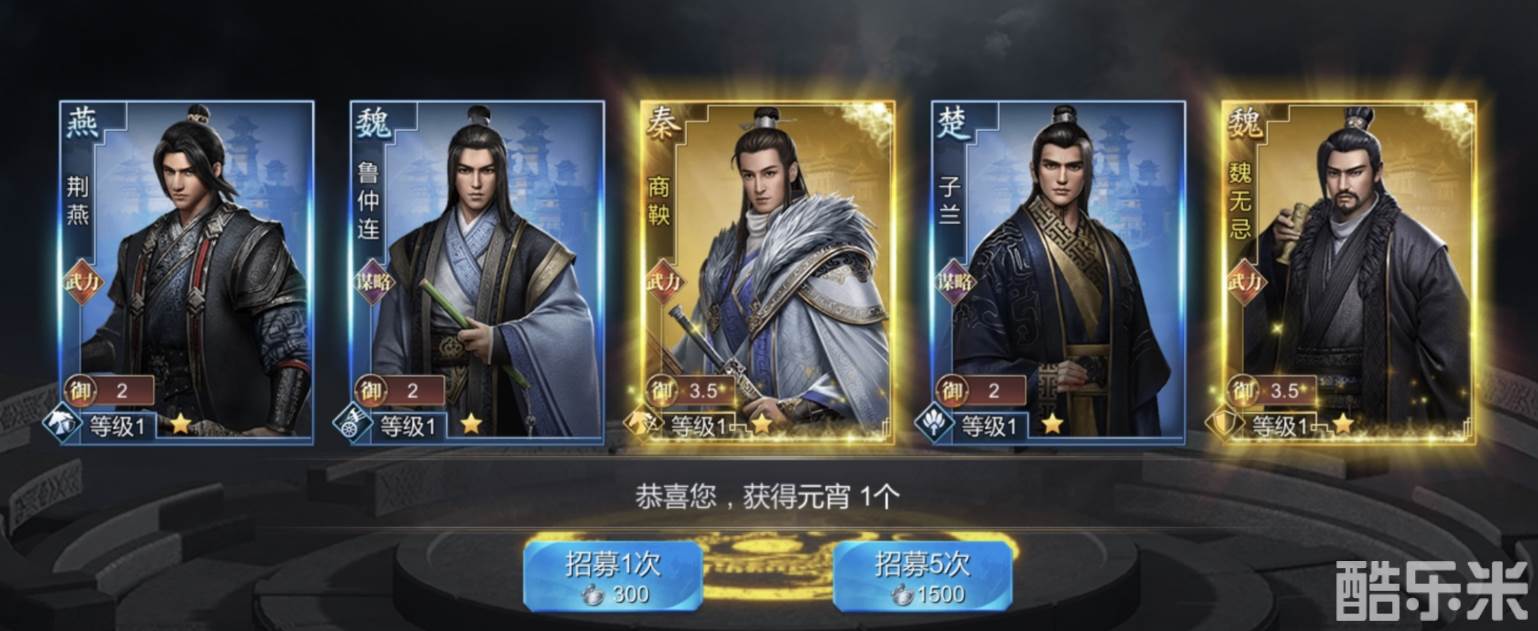Select the golden 商鞅 hero card
The width and height of the screenshot is (1538, 631).
[x=768, y=272]
